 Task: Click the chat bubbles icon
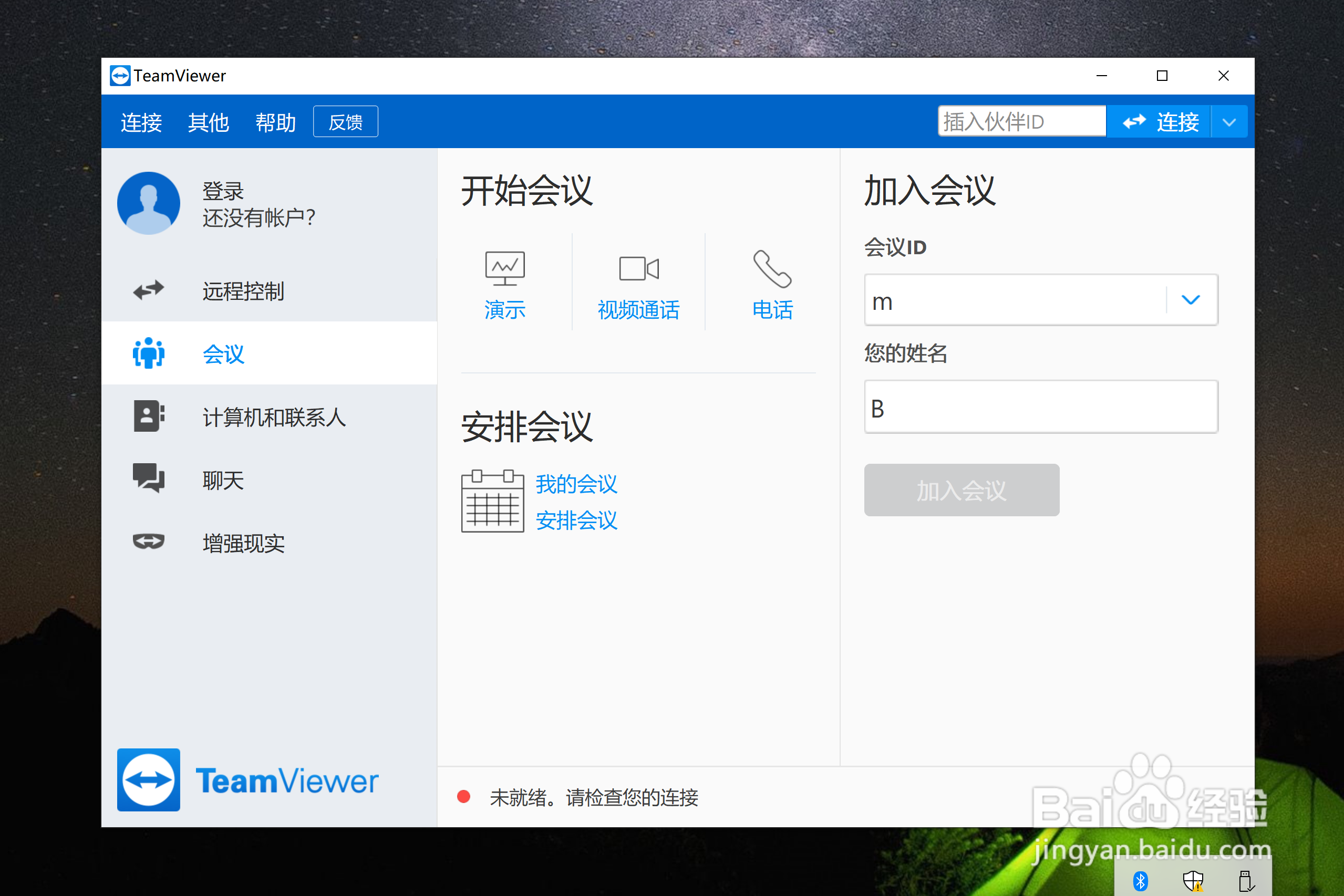[x=149, y=478]
